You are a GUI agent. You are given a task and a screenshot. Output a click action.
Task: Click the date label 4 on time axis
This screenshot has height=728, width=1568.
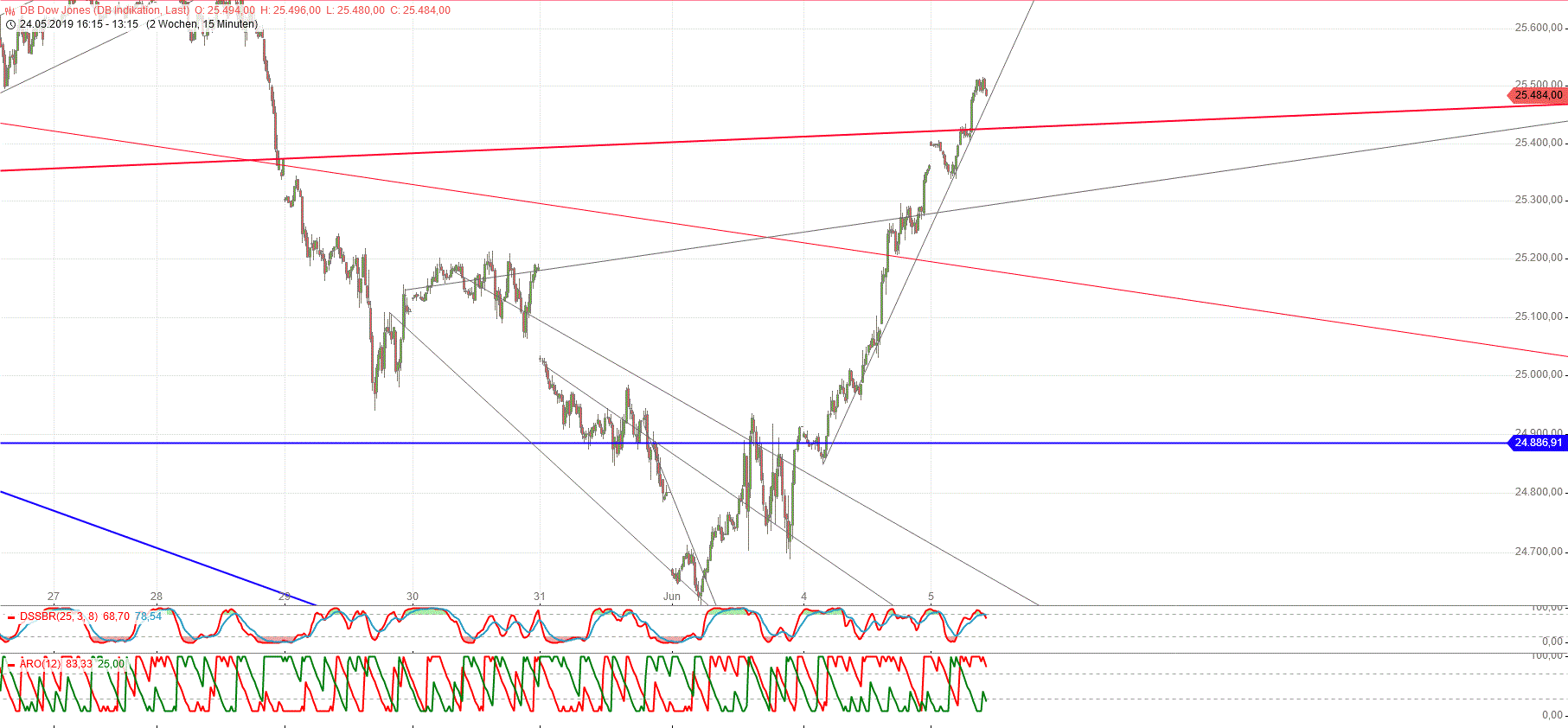803,597
